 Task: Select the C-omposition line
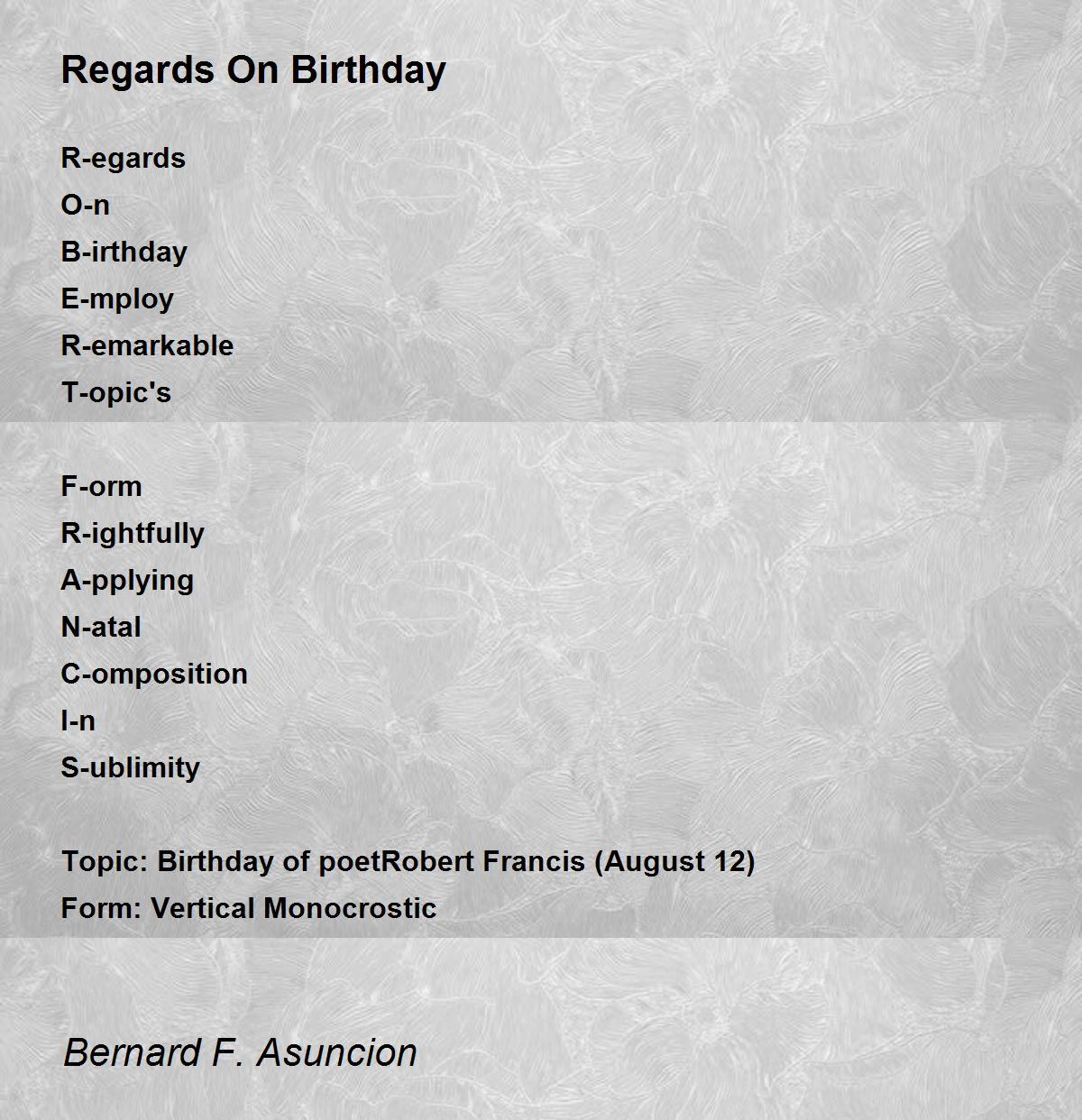[x=154, y=675]
